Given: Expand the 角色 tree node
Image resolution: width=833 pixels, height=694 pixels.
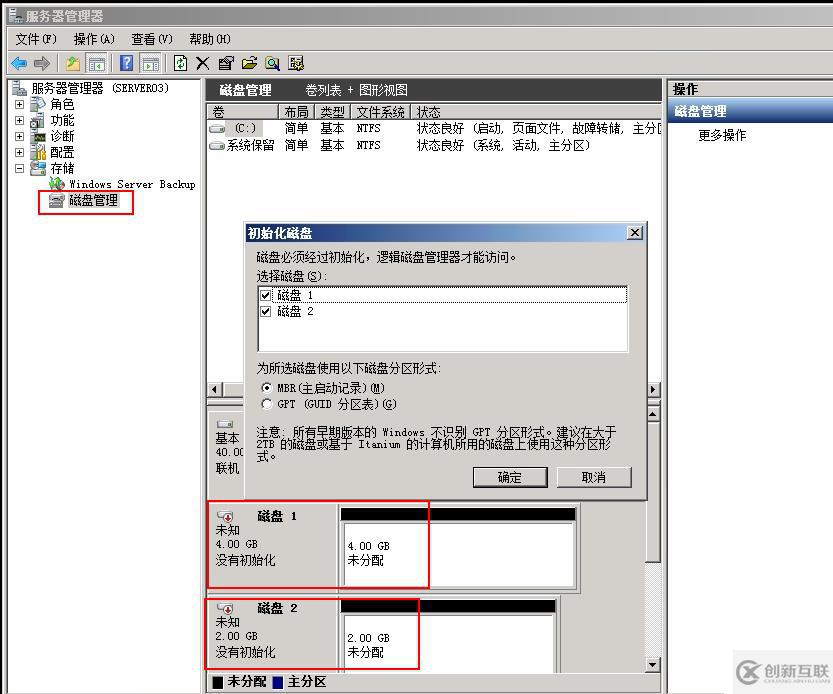Looking at the screenshot, I should [20, 104].
